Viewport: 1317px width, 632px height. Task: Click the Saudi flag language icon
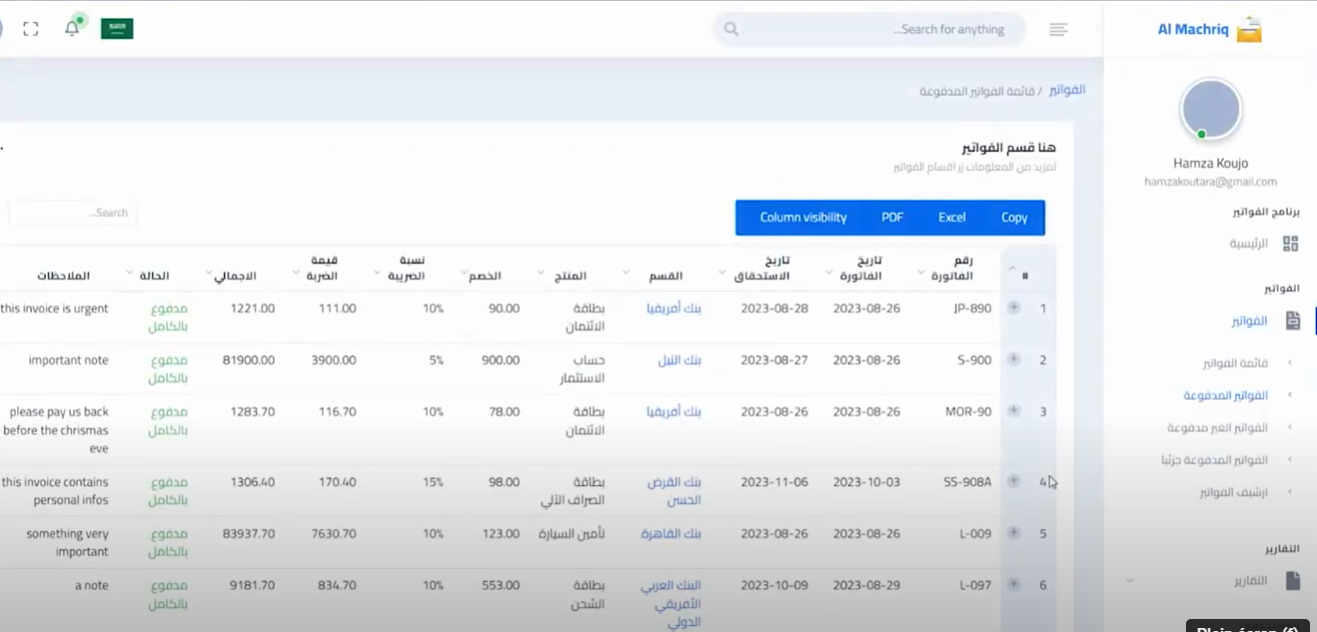pyautogui.click(x=117, y=29)
